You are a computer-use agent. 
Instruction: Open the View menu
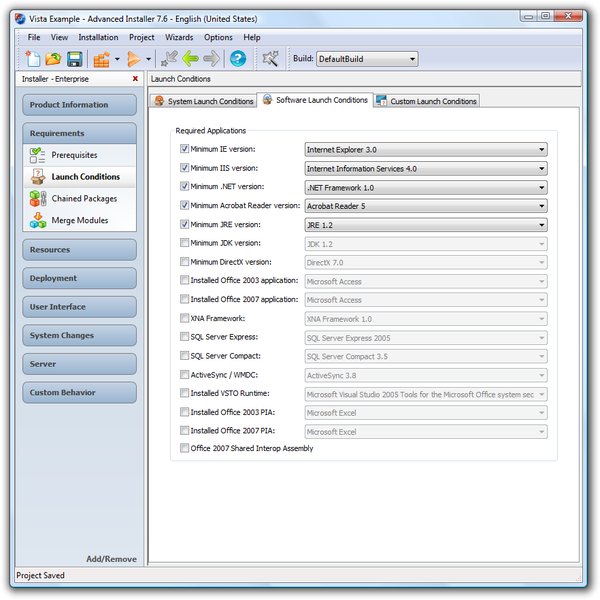tap(59, 38)
